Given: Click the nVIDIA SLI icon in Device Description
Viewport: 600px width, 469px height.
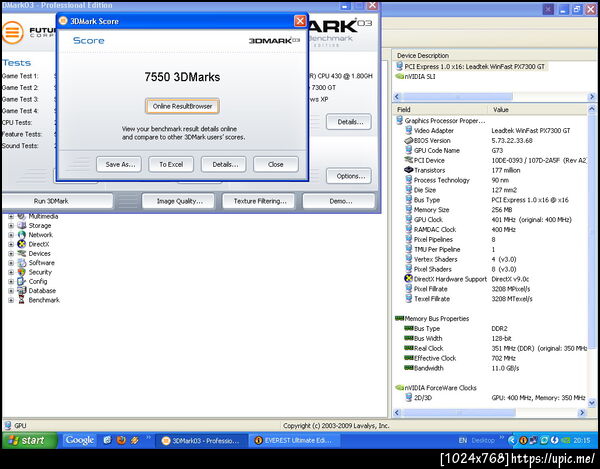Looking at the screenshot, I should click(x=399, y=77).
